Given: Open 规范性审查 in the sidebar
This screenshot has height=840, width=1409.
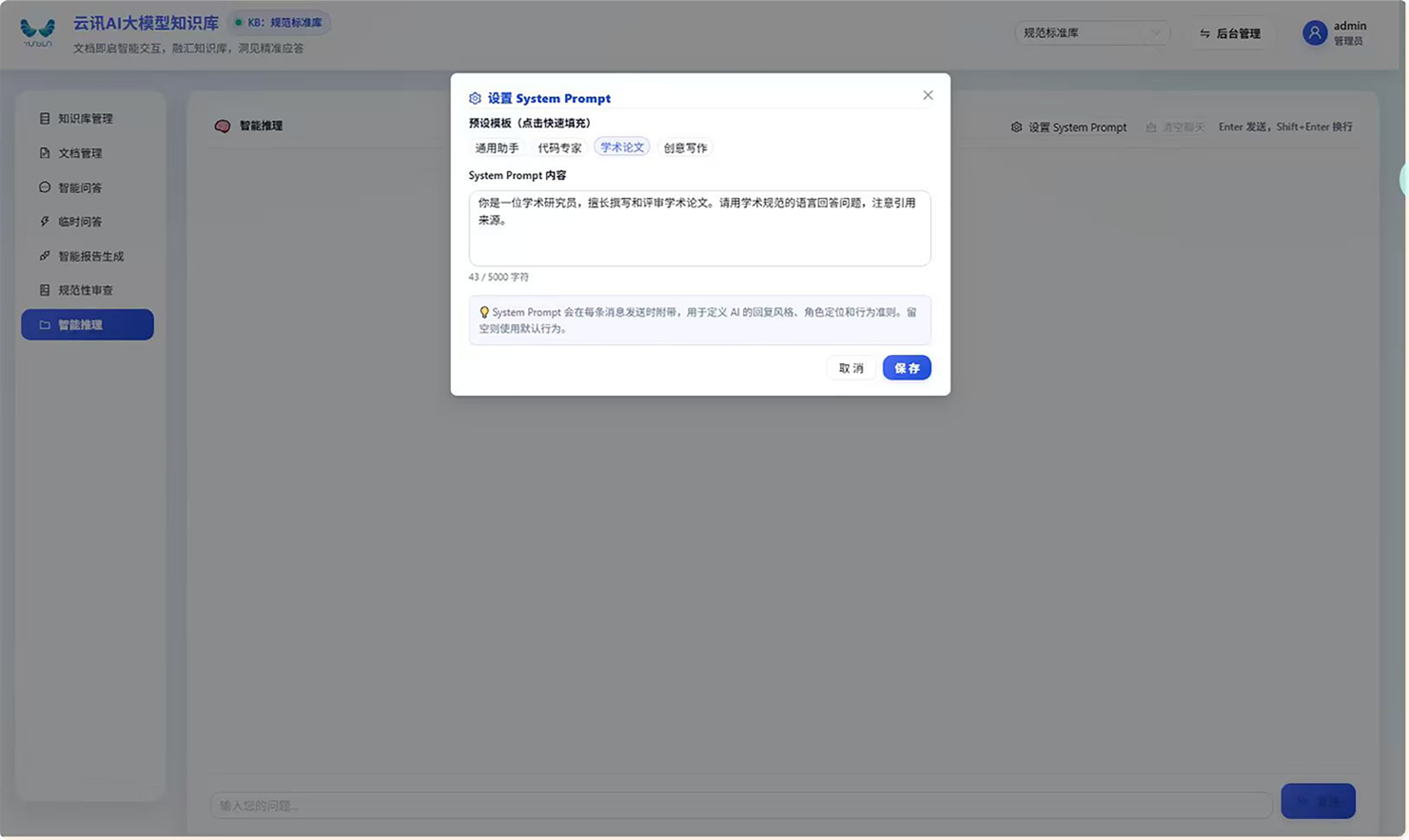Looking at the screenshot, I should pos(87,290).
